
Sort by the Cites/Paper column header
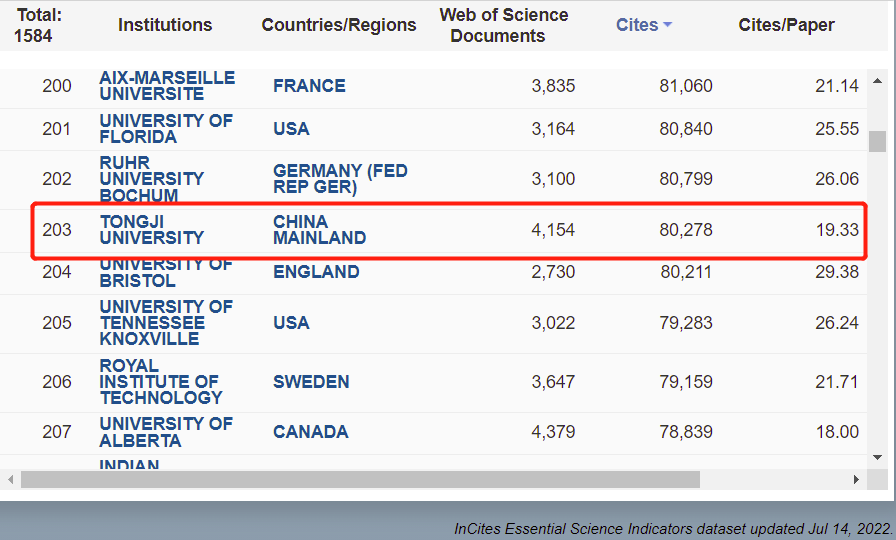coord(786,25)
